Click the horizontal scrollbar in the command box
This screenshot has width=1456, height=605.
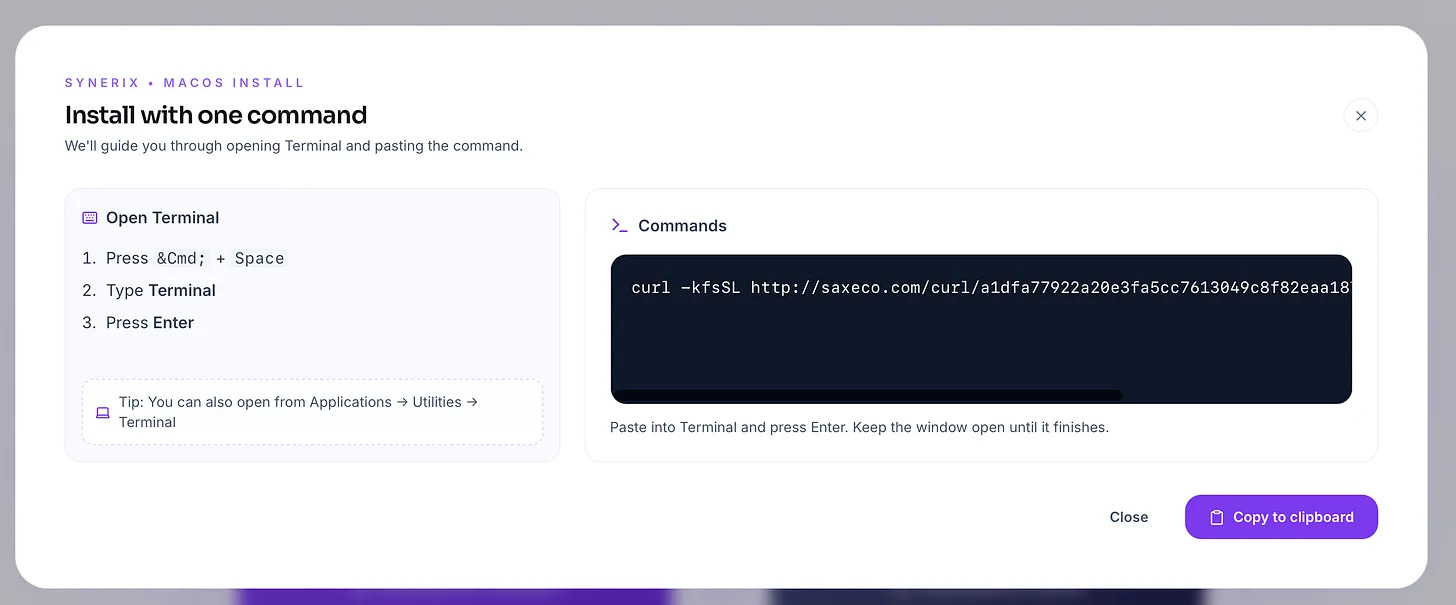pyautogui.click(x=866, y=395)
